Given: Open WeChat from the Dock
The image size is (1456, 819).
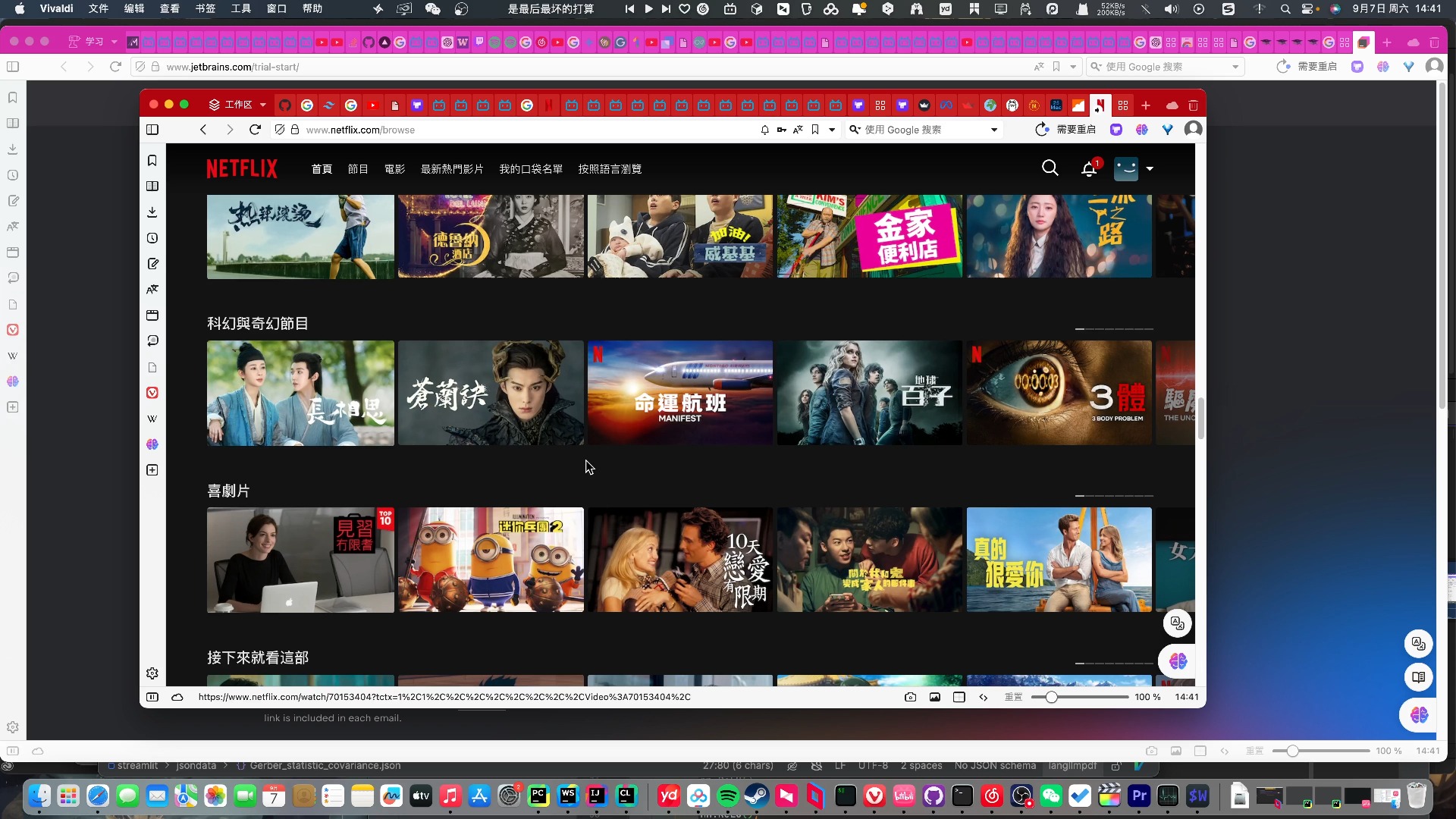Looking at the screenshot, I should 1050,795.
